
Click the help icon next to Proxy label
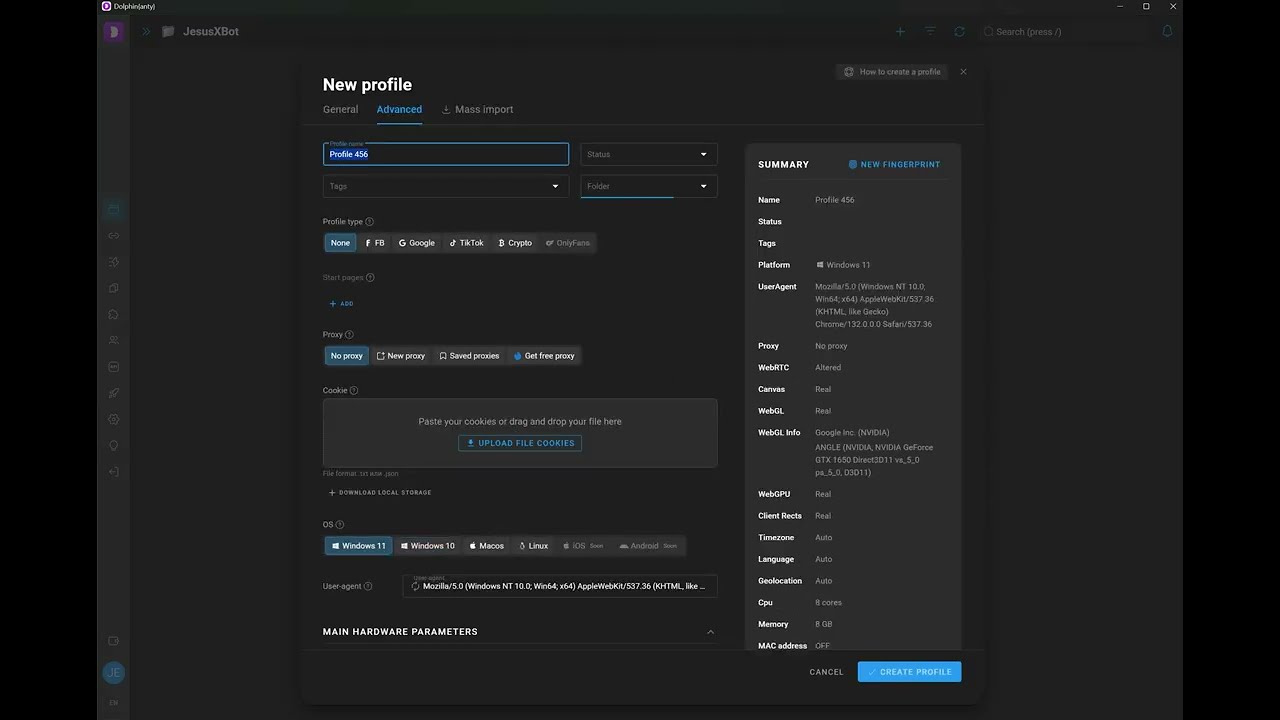[349, 335]
